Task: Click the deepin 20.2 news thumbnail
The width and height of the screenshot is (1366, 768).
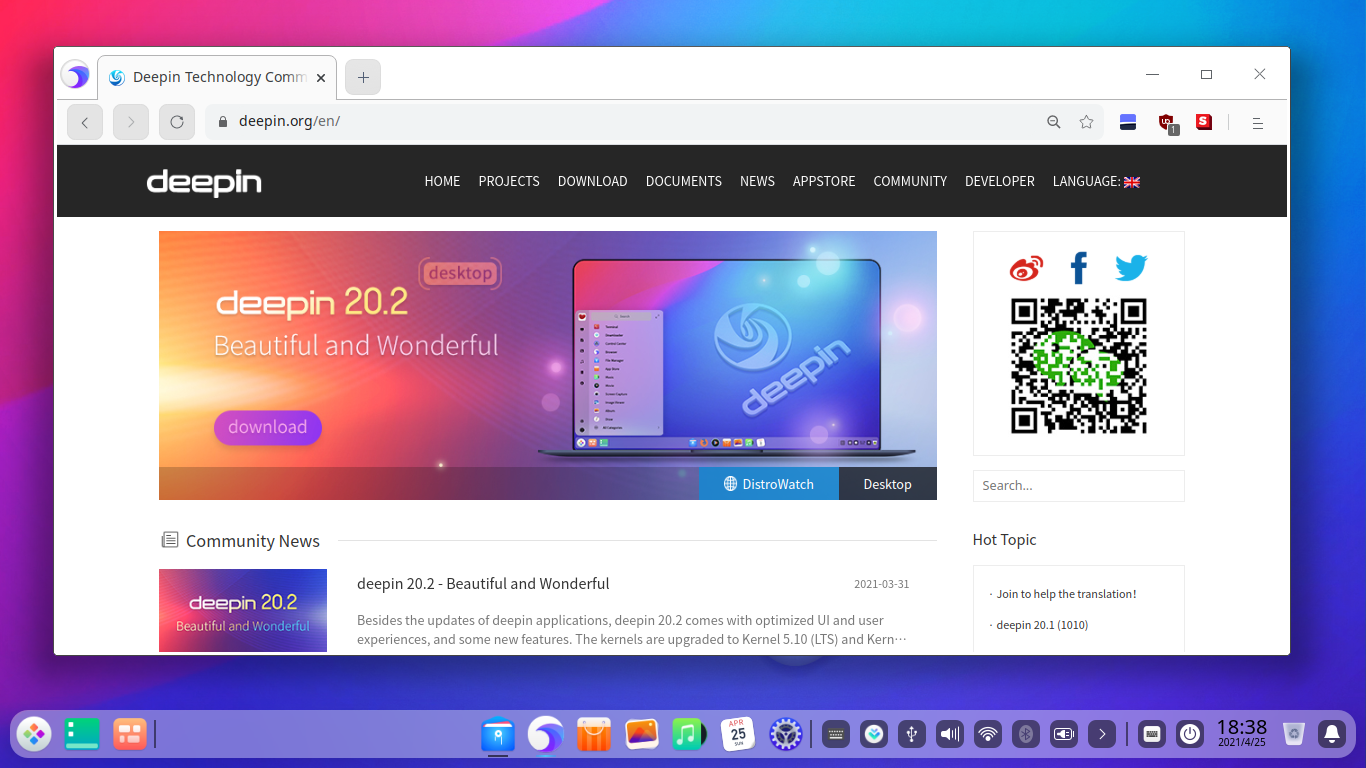Action: pyautogui.click(x=243, y=610)
